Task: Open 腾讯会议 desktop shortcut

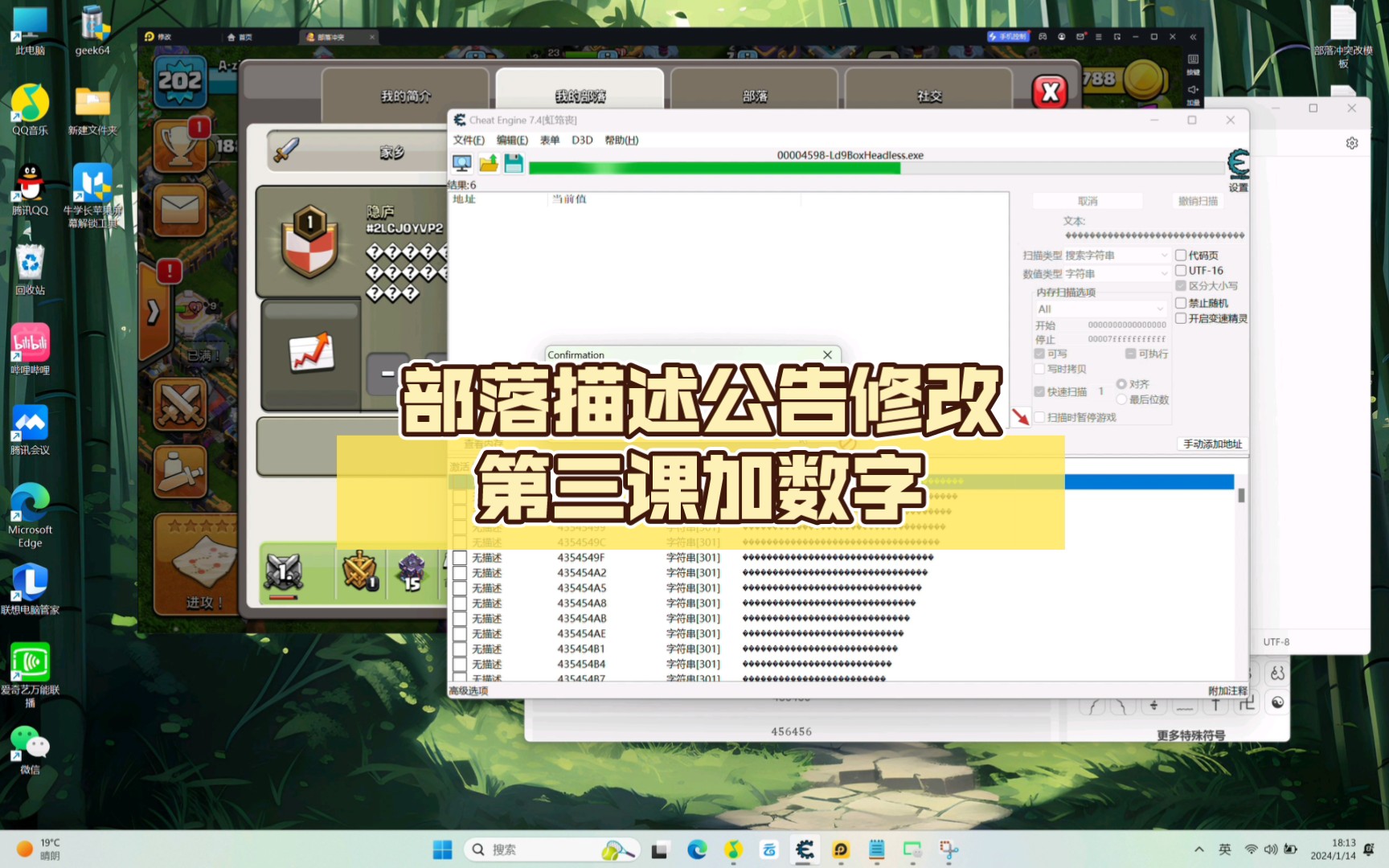Action: pos(30,429)
